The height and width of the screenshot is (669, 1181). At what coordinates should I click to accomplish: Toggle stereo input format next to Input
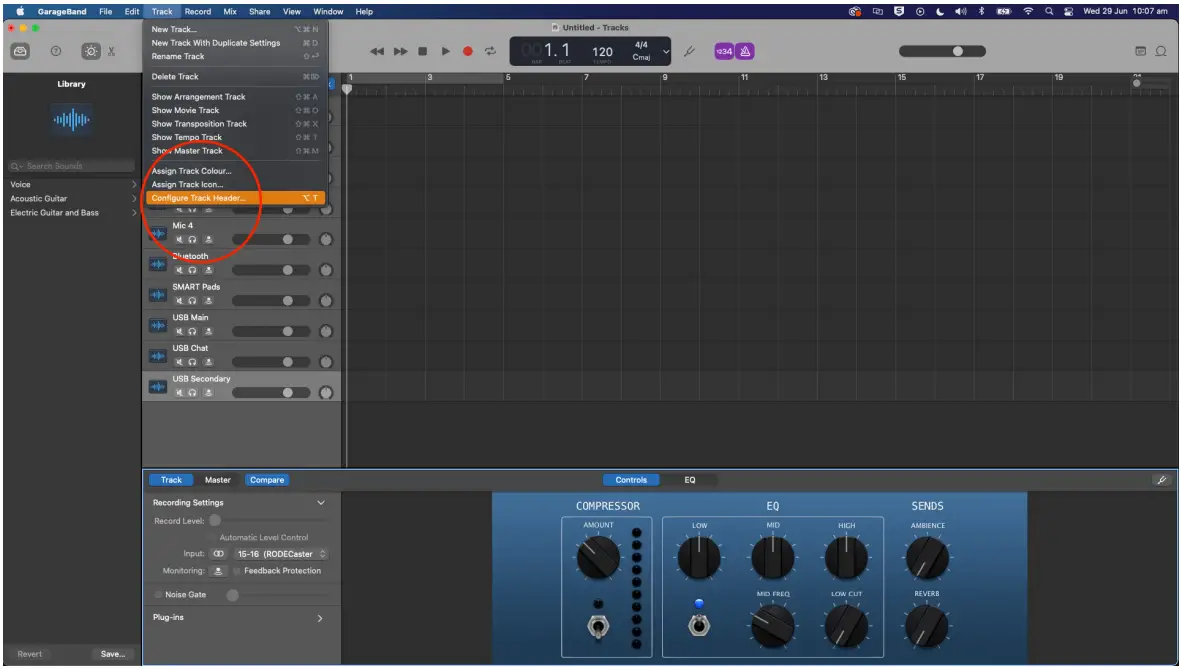click(x=219, y=554)
